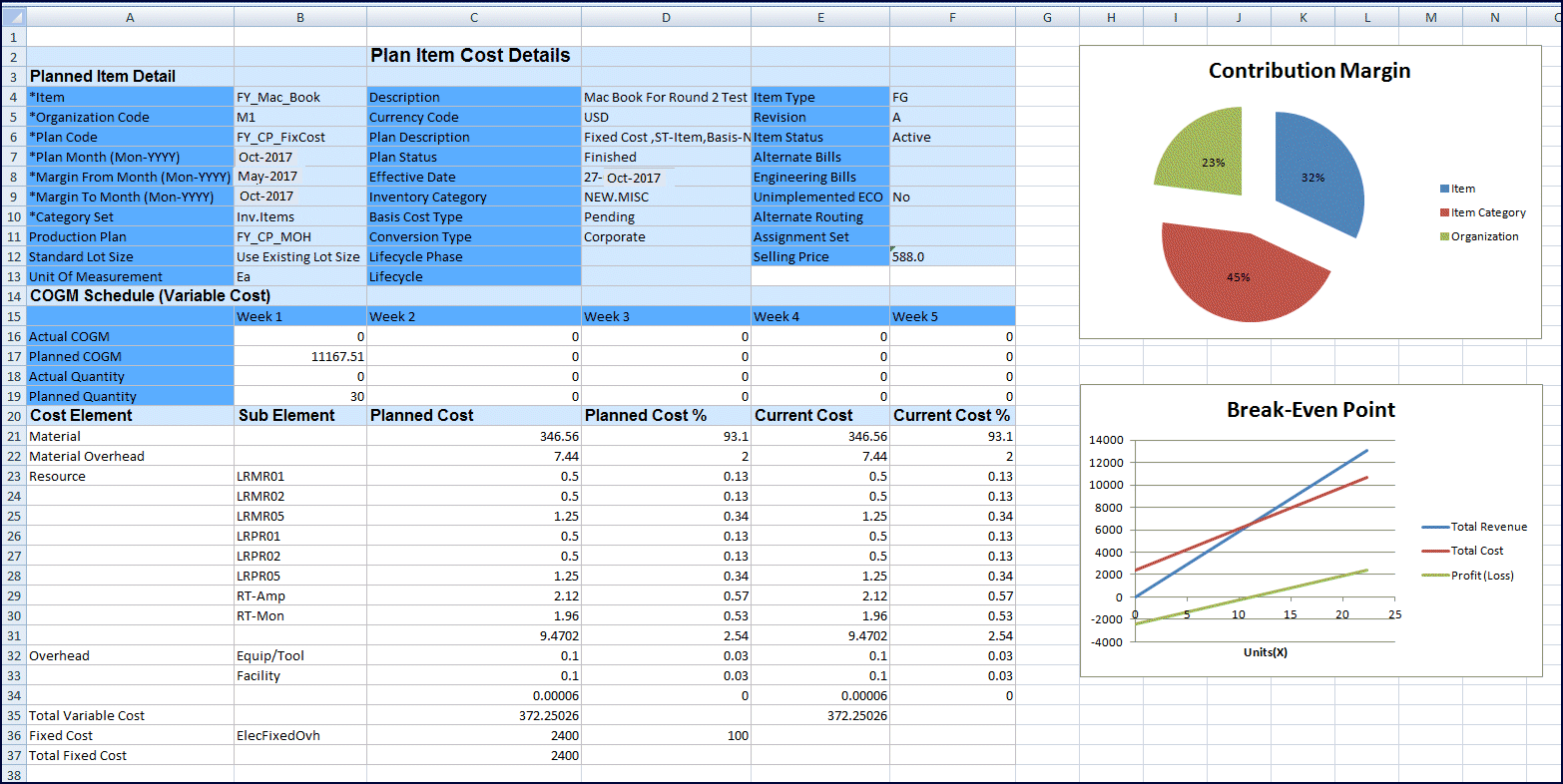The width and height of the screenshot is (1563, 784).
Task: Select the FY_CP_MOH production plan value
Action: click(x=300, y=236)
